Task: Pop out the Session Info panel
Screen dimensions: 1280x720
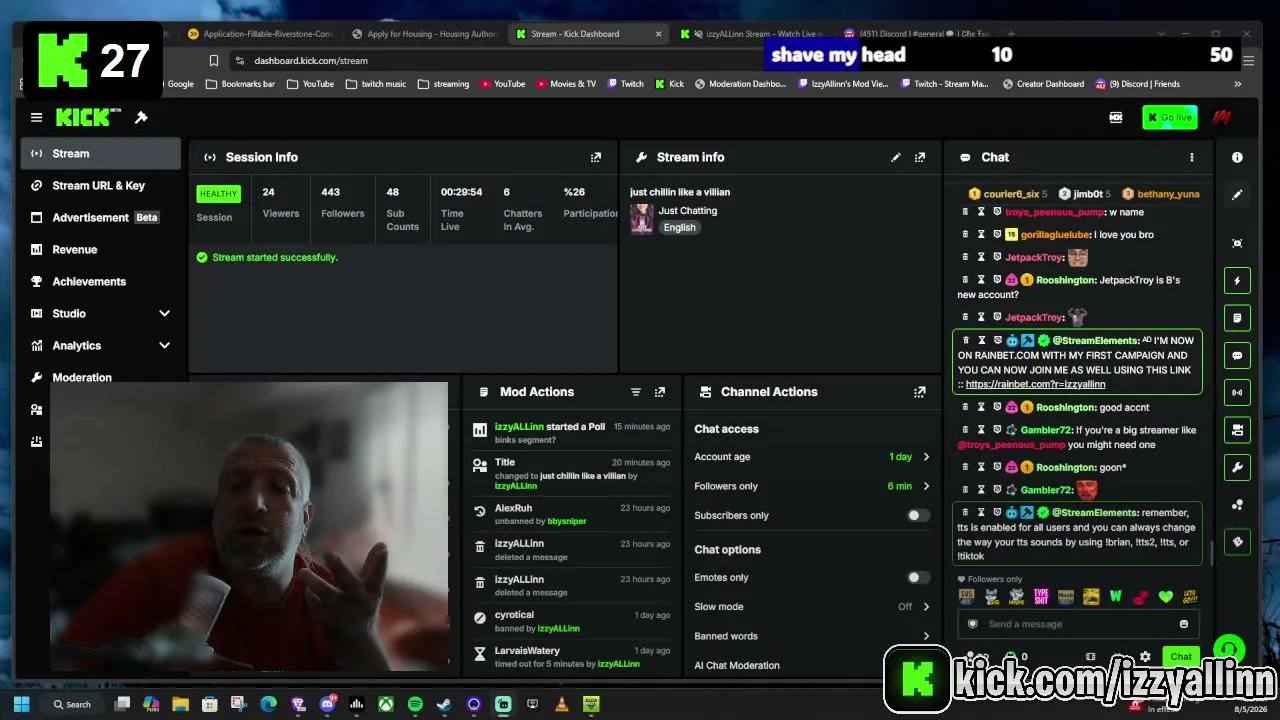Action: [596, 157]
